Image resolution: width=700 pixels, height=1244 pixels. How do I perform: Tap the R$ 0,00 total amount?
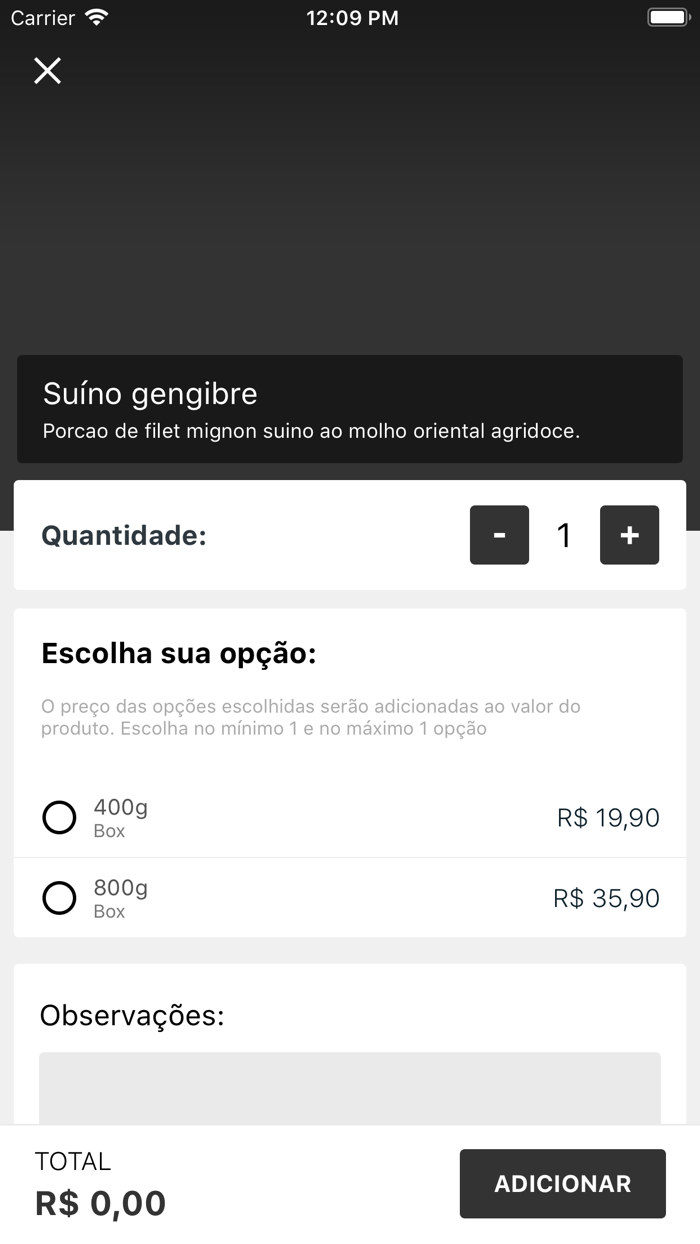pos(100,1203)
